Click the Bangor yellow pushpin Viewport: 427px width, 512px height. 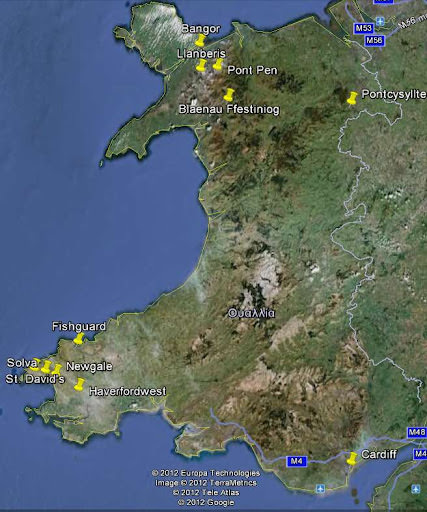[x=200, y=40]
